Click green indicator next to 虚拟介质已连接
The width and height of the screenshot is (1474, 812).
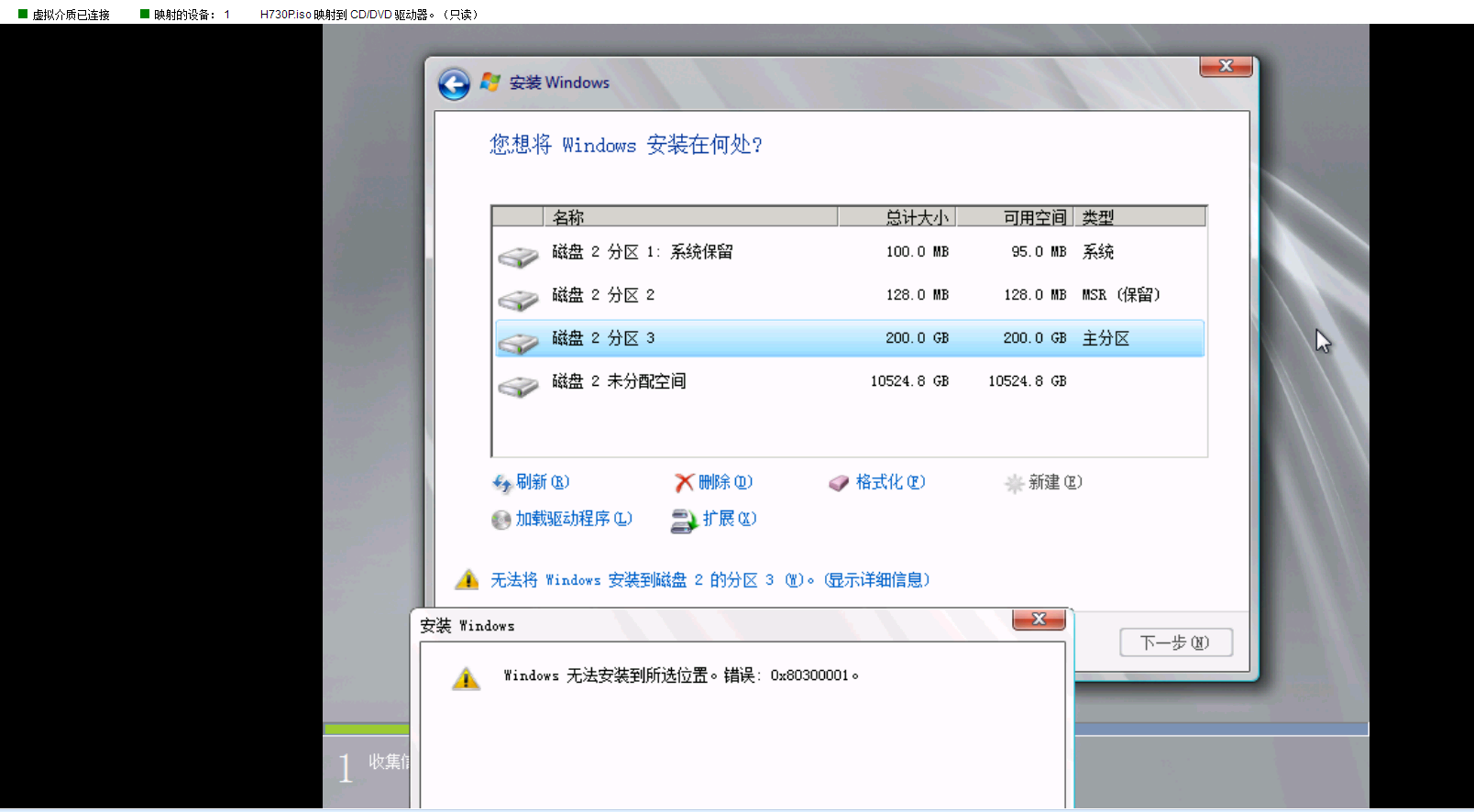23,14
